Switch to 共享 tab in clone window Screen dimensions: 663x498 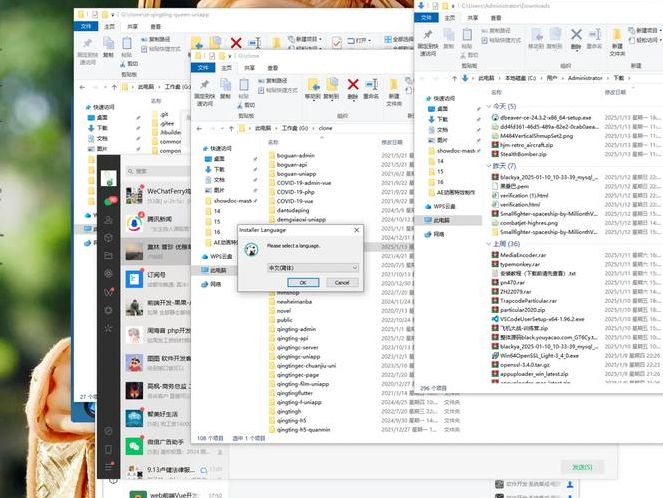coord(249,68)
